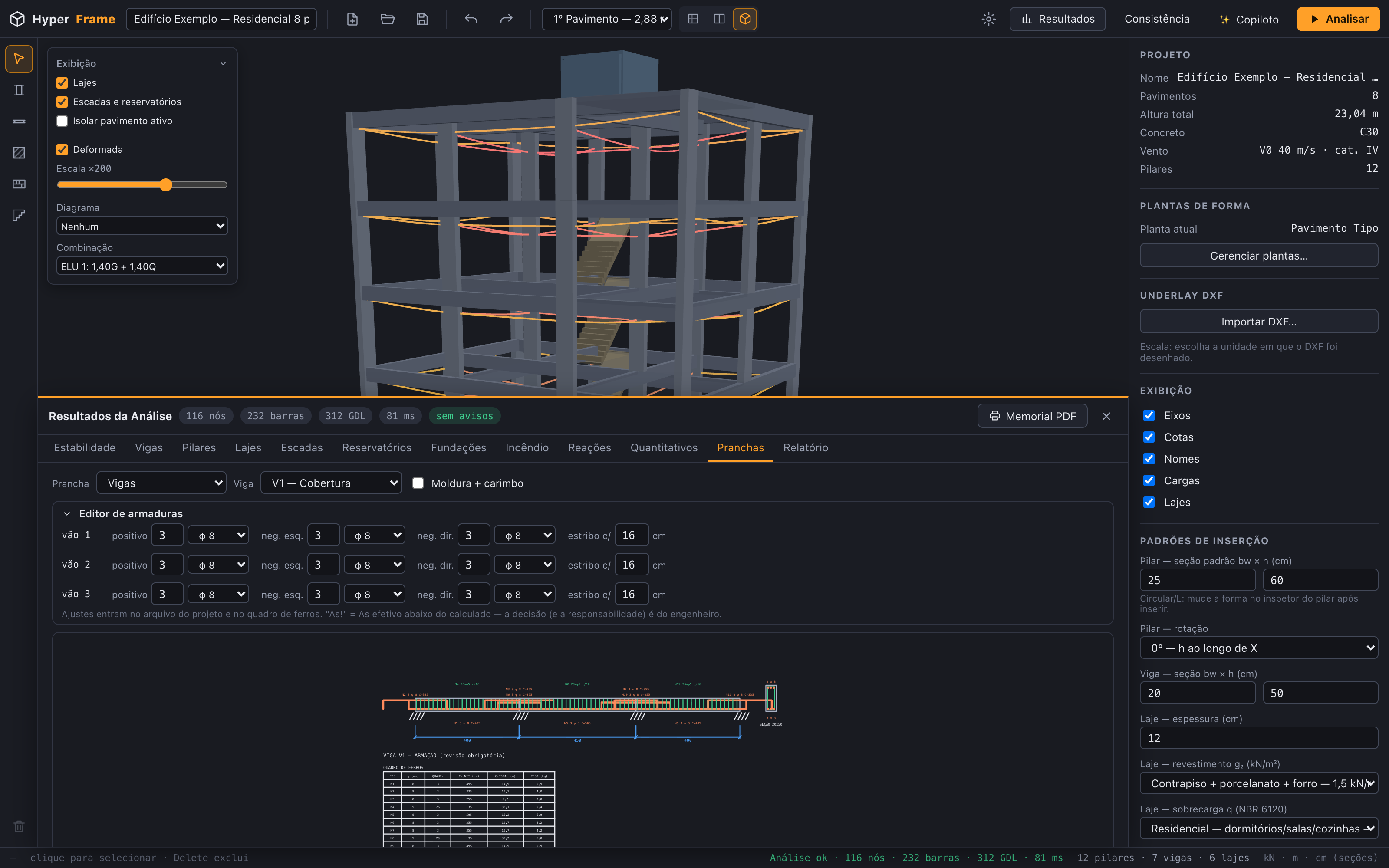Switch to the Pilares tab

point(199,448)
